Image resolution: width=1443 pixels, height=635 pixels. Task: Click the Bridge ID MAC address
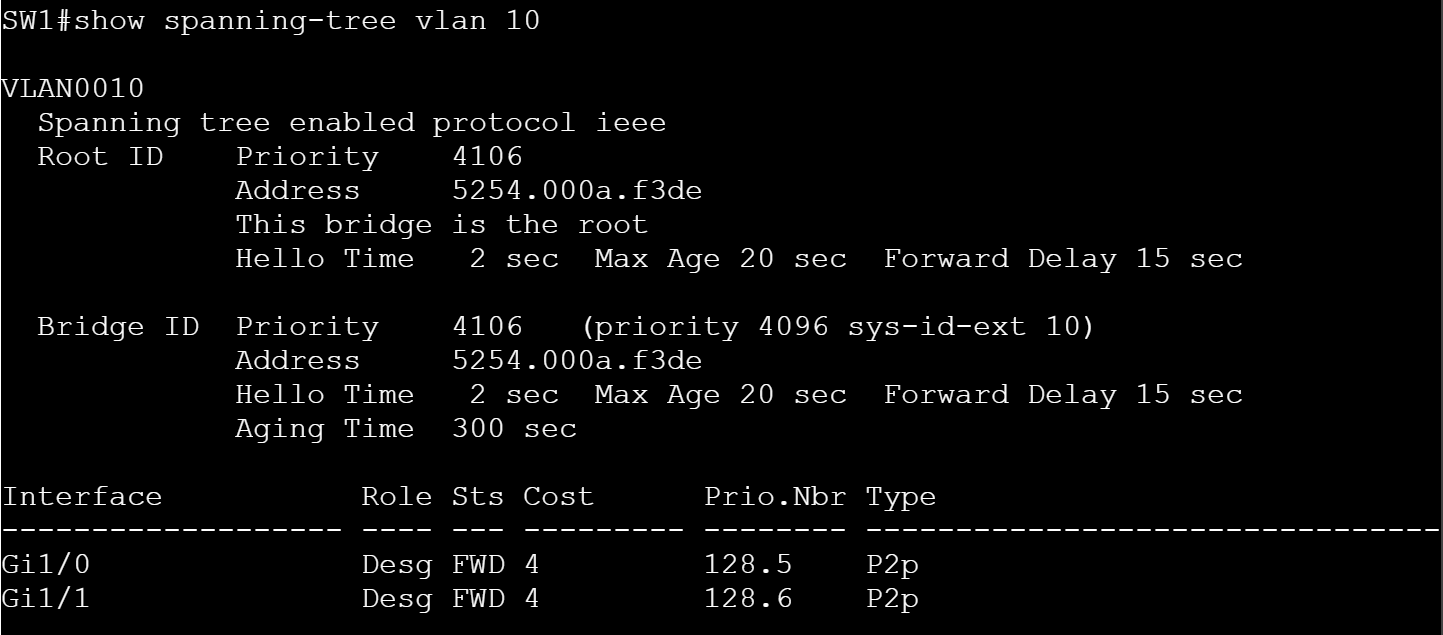click(577, 361)
